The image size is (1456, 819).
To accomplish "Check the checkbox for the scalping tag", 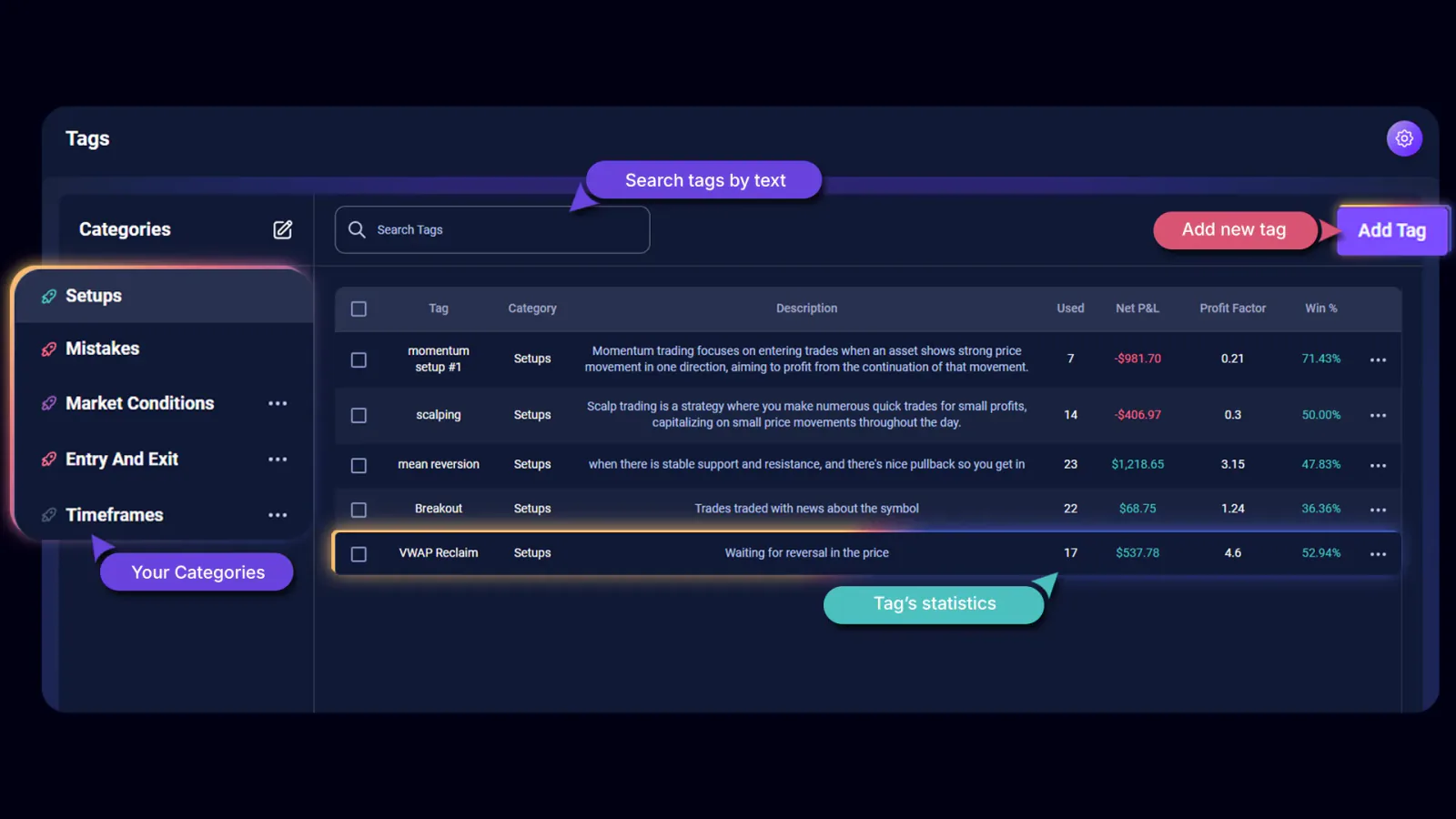I will click(359, 415).
